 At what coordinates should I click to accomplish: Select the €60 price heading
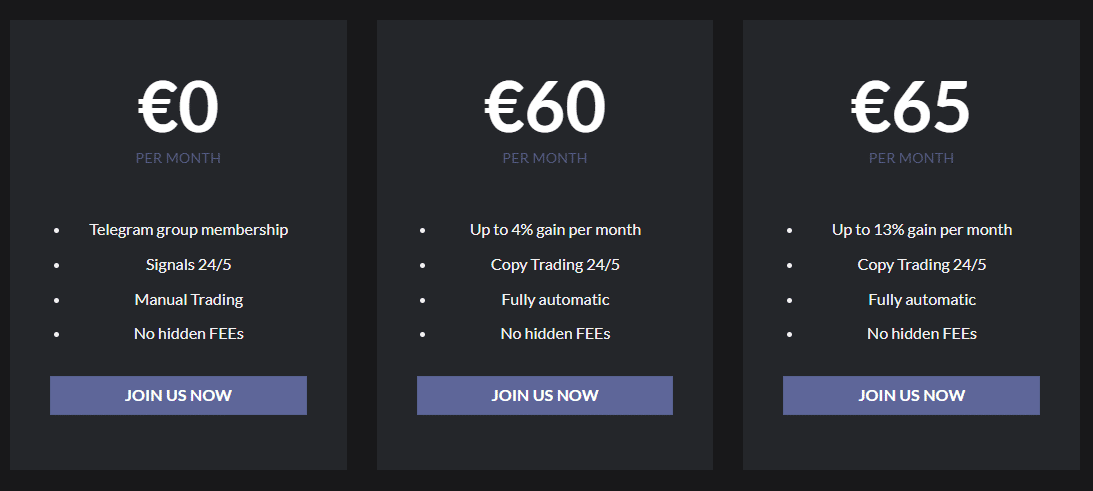coord(544,107)
